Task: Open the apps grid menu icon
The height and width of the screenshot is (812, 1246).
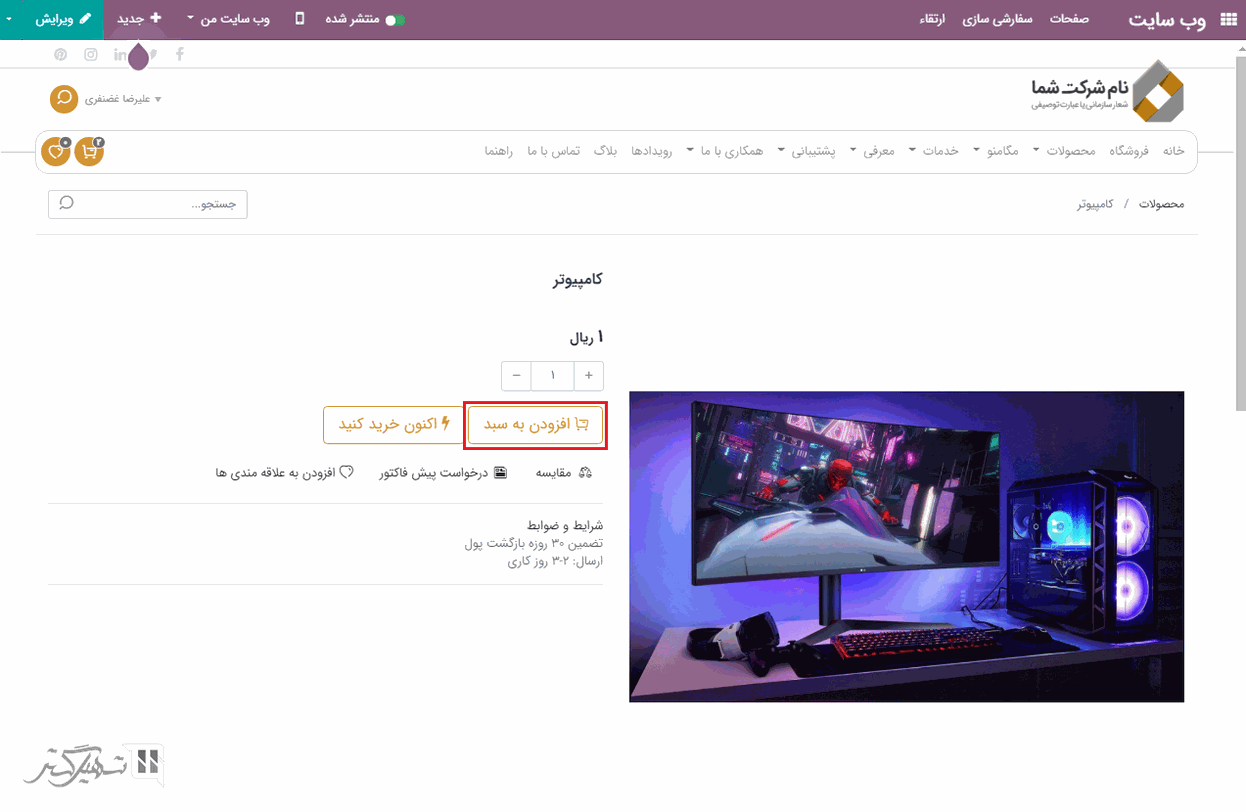Action: [x=1228, y=19]
